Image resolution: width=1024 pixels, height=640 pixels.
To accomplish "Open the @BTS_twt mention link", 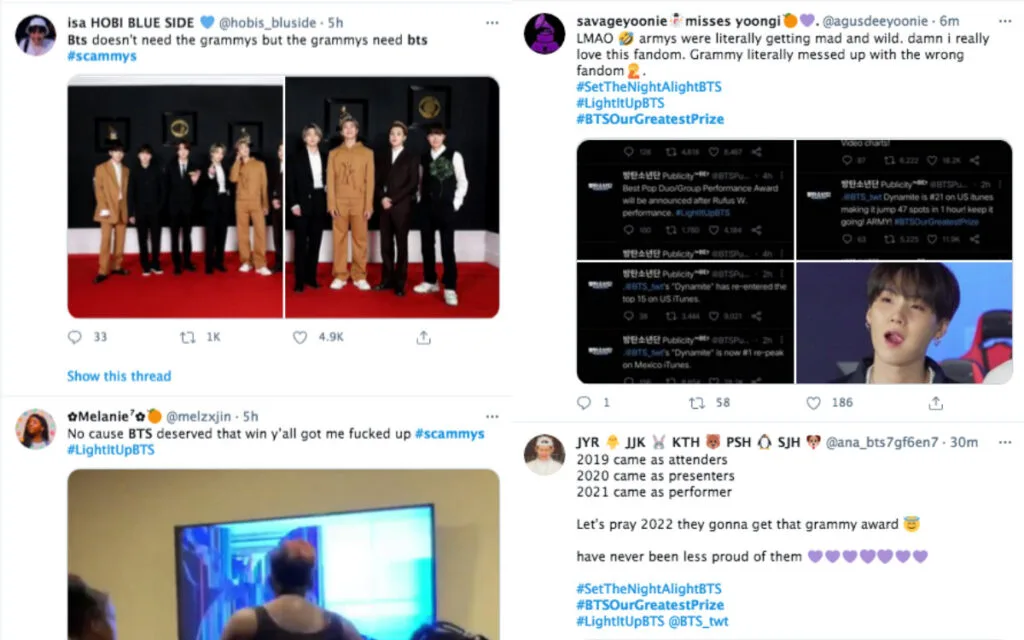I will (x=698, y=621).
